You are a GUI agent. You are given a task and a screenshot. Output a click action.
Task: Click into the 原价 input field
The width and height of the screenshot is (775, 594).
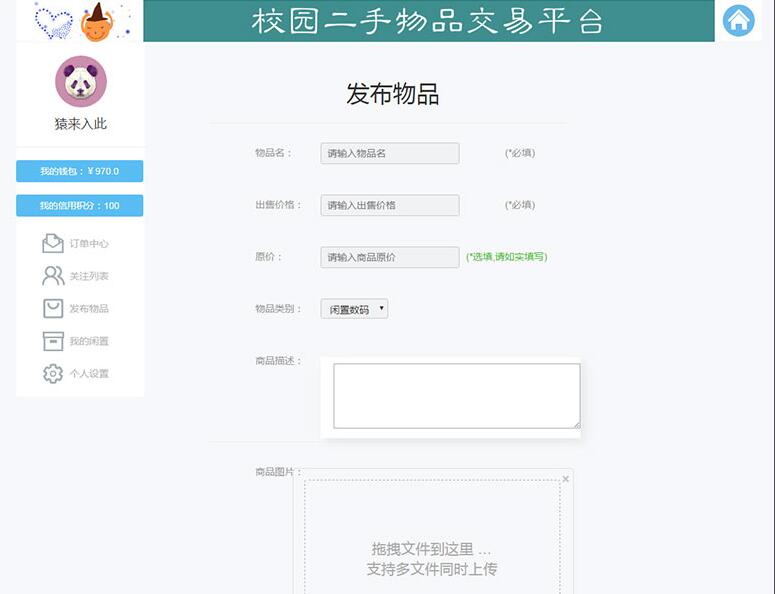[389, 257]
